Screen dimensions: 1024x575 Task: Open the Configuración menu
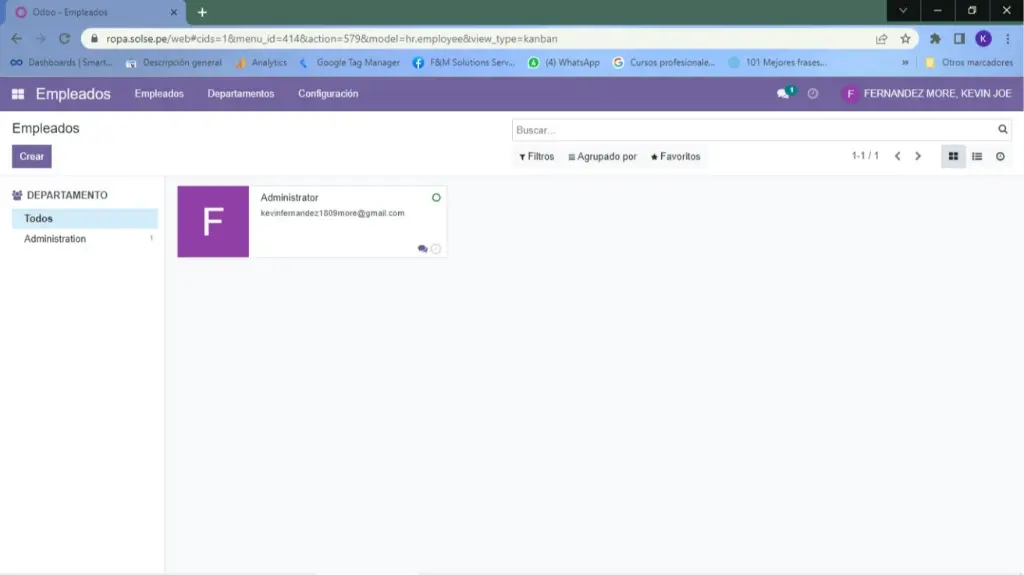point(328,94)
